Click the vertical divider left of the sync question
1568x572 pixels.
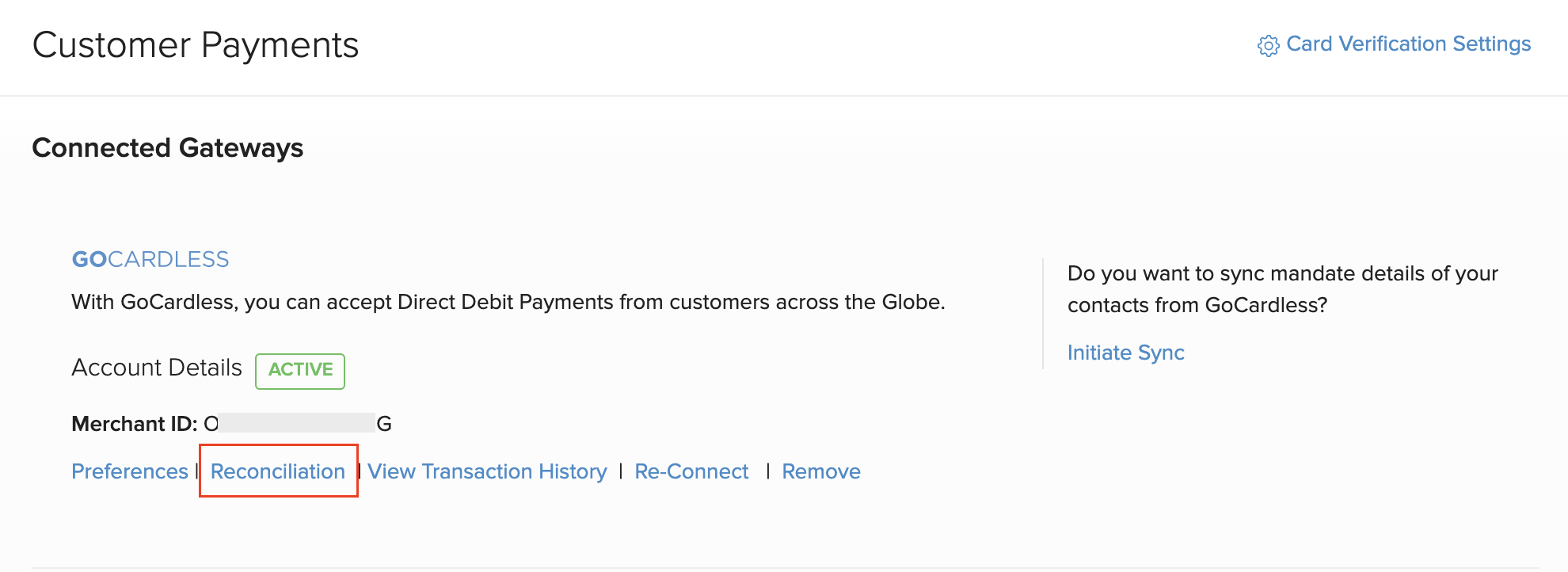click(1043, 314)
